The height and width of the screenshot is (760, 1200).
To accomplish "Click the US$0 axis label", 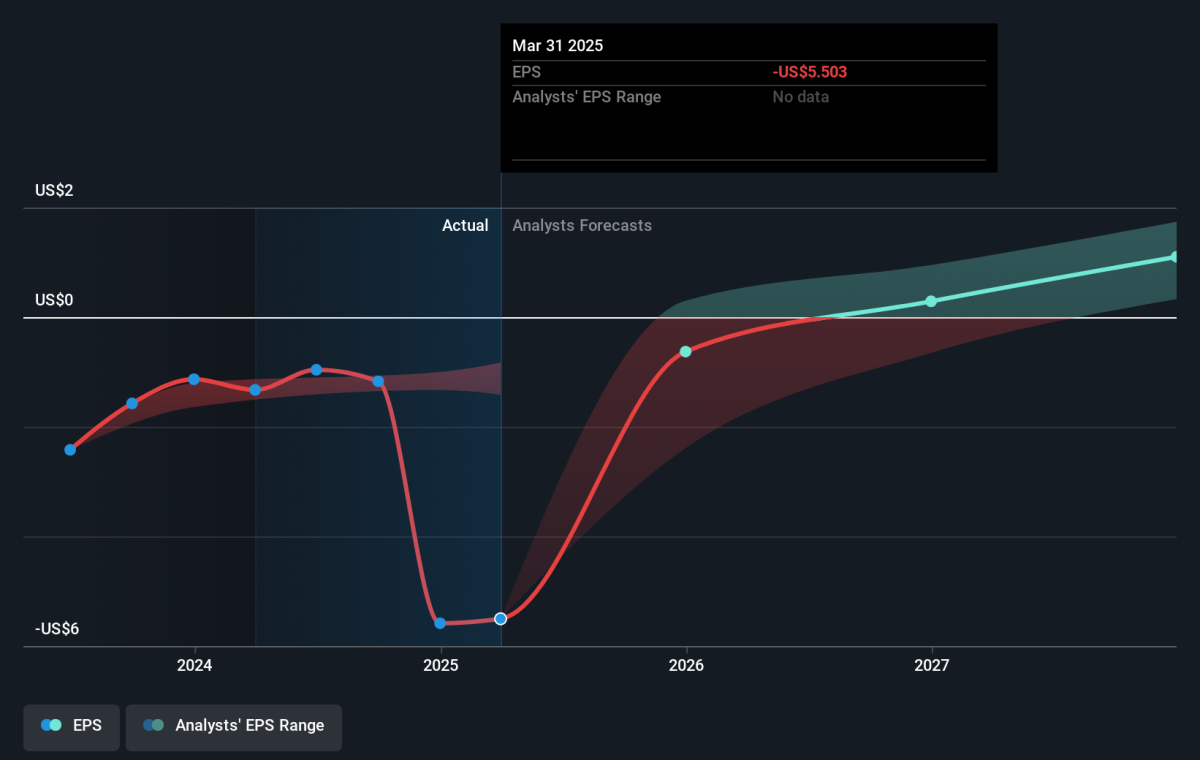I will (x=55, y=300).
